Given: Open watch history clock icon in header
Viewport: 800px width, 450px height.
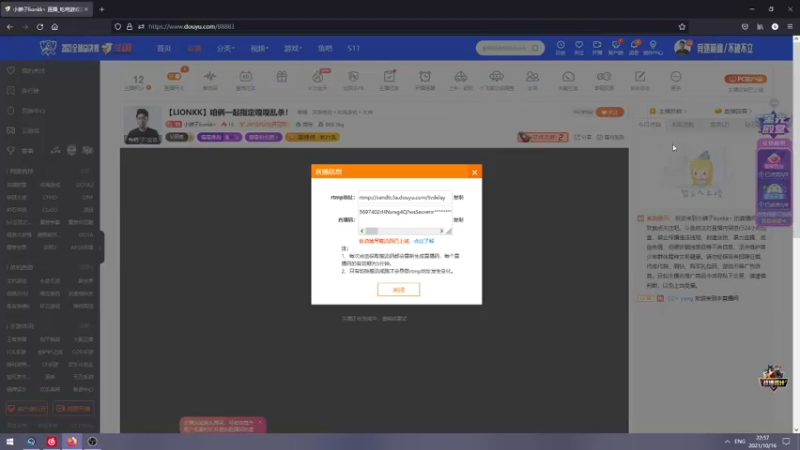Looking at the screenshot, I should pyautogui.click(x=560, y=47).
